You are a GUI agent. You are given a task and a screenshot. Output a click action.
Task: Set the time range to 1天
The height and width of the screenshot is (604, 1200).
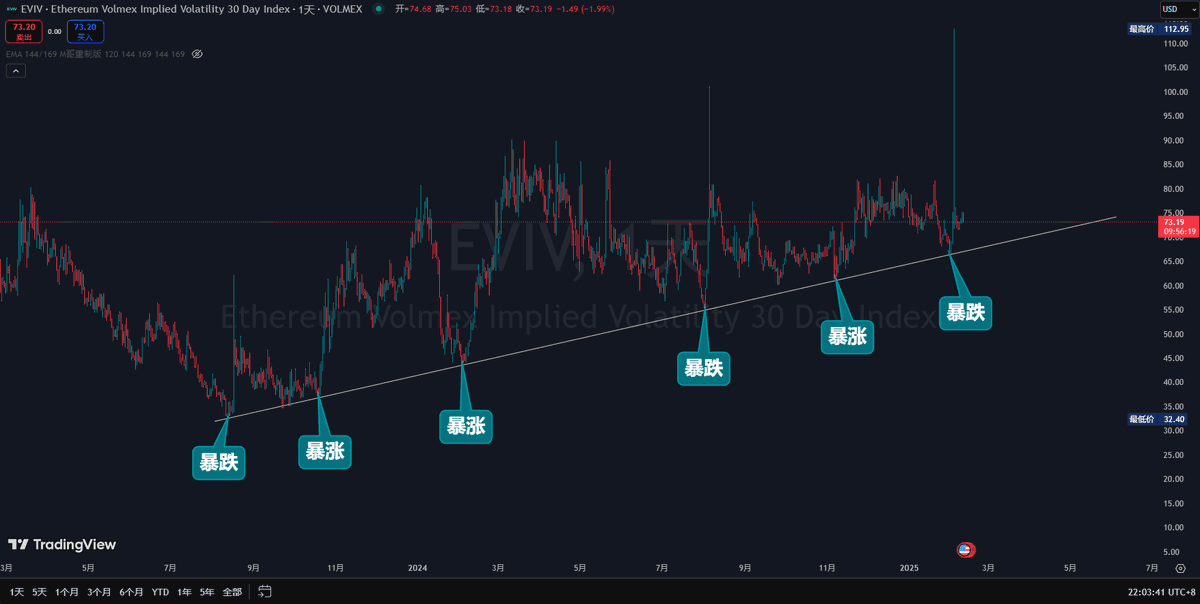click(16, 592)
